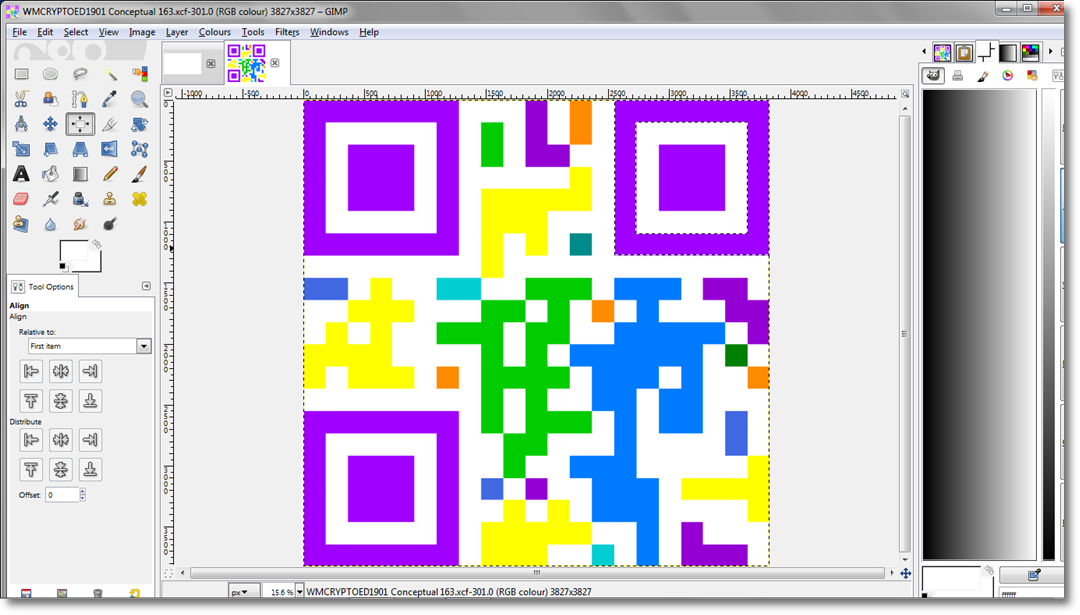
Task: Pick the Color Picker eyedropper tool
Action: pos(110,99)
